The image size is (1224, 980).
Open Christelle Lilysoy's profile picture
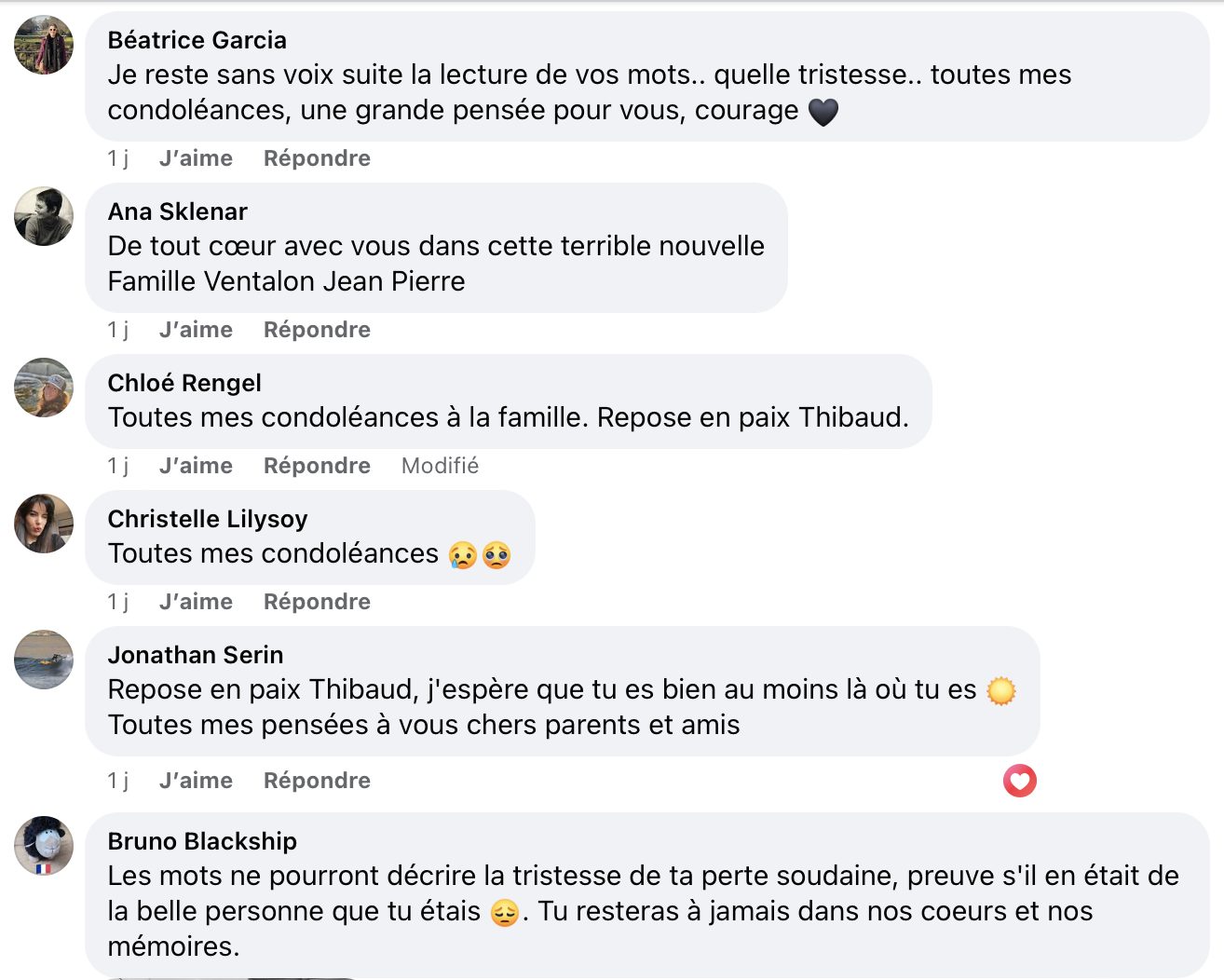(44, 524)
